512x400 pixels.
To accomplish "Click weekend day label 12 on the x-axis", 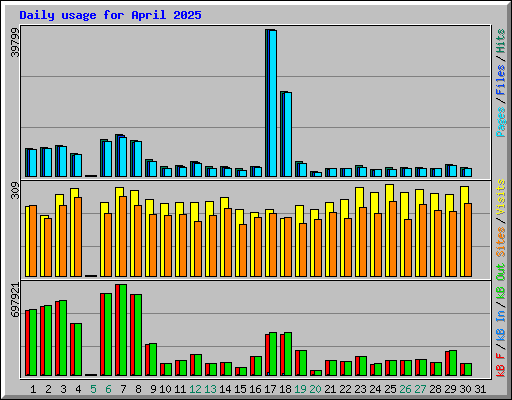I will pyautogui.click(x=196, y=389).
